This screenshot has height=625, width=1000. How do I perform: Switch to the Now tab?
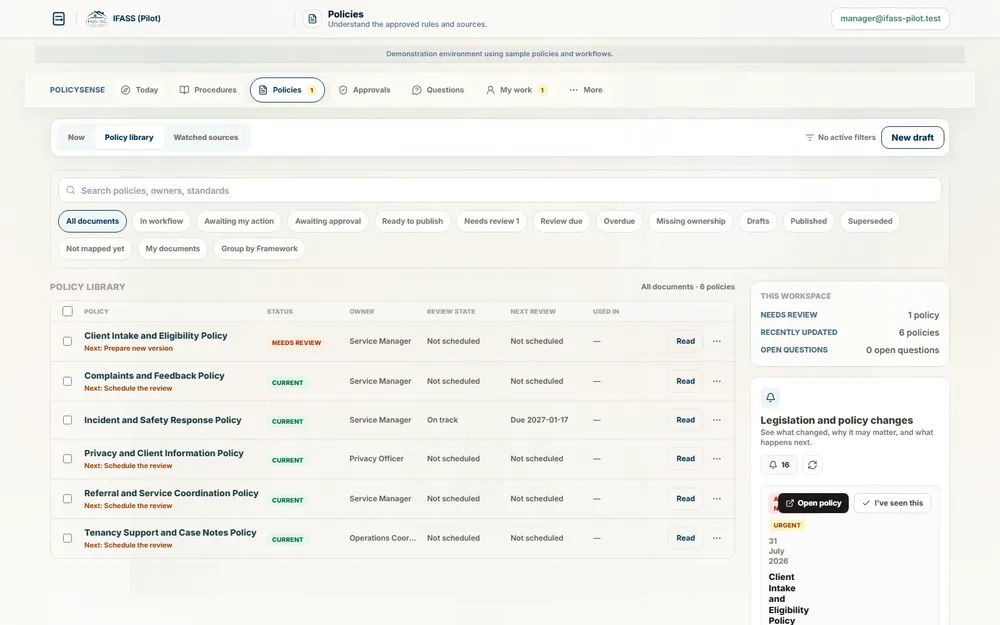(77, 138)
